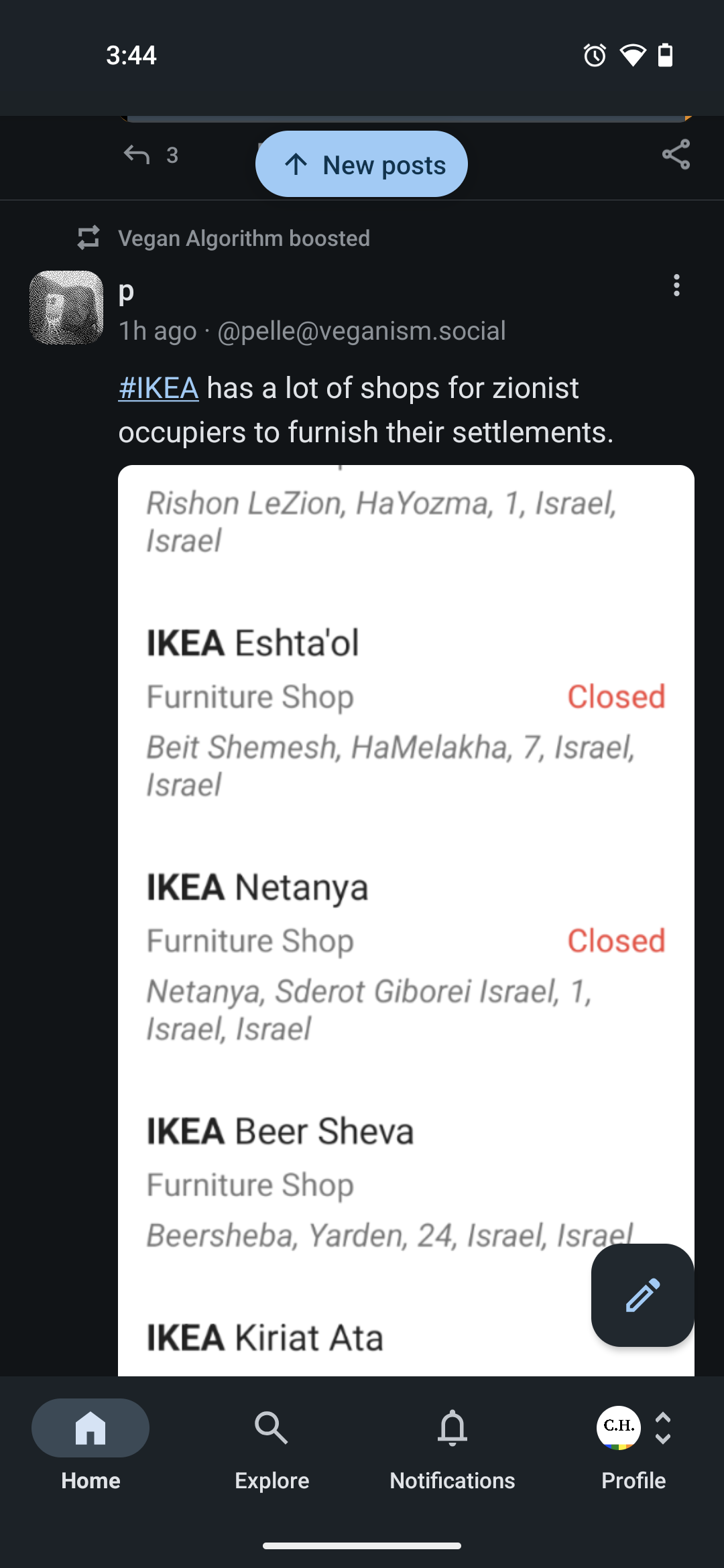Screen dimensions: 724x1568
Task: Expand the account switcher chevrons
Action: pos(663,1428)
